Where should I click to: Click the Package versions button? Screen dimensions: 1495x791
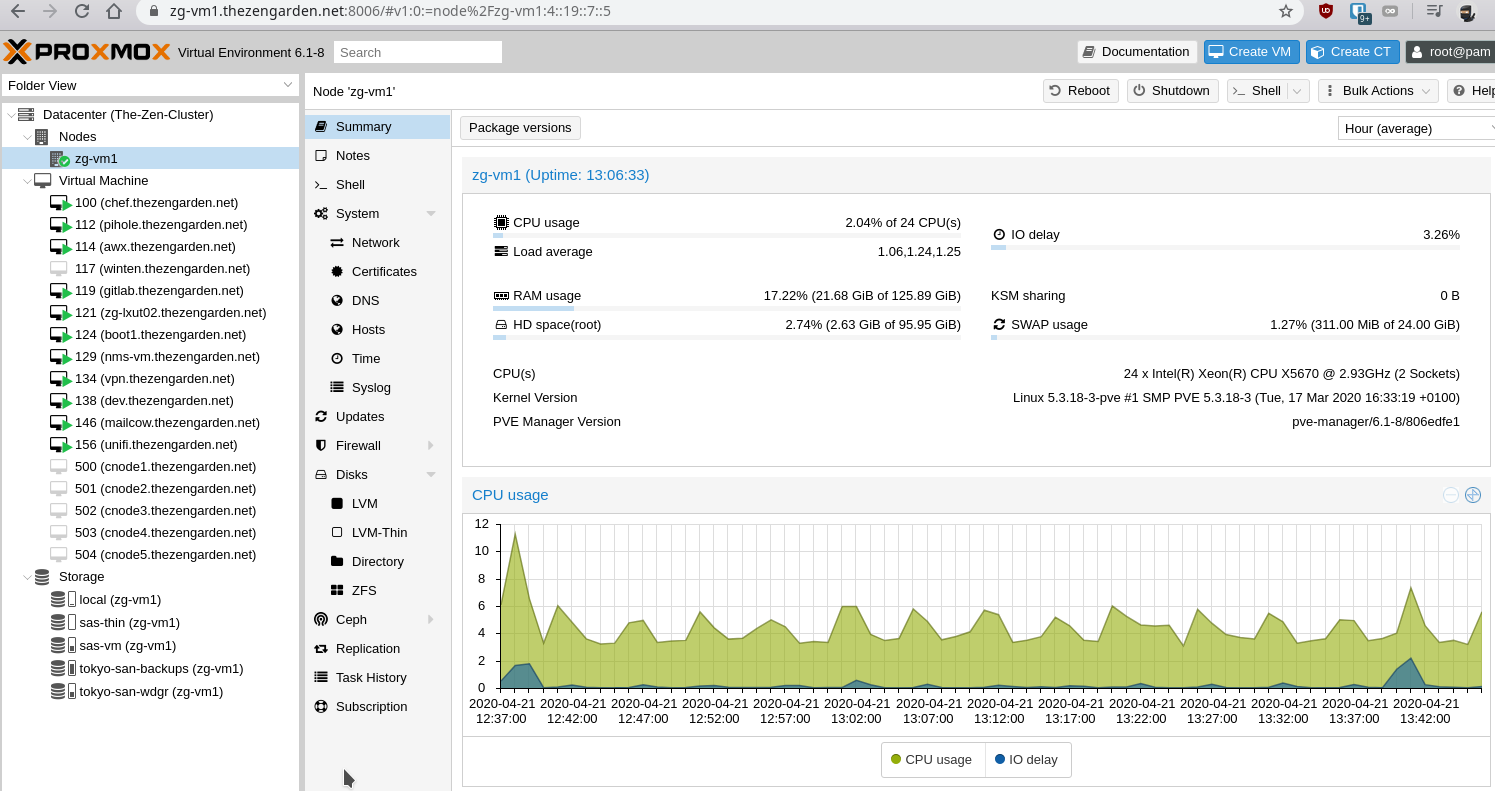[520, 128]
